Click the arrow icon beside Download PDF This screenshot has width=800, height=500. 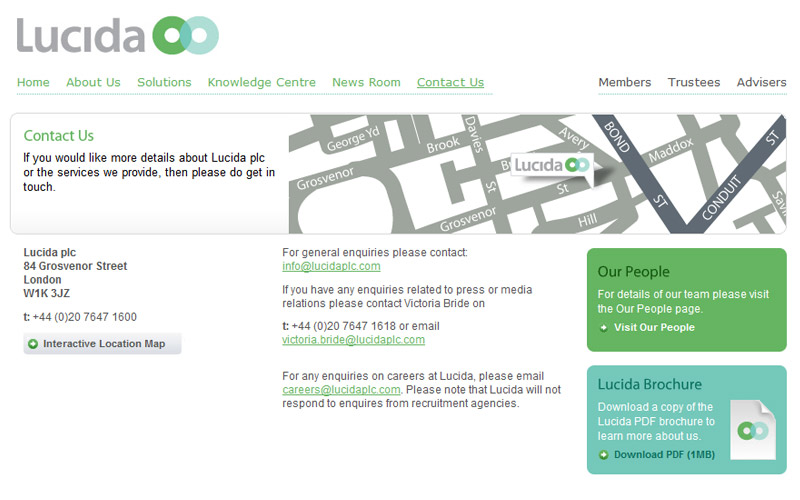pyautogui.click(x=604, y=455)
